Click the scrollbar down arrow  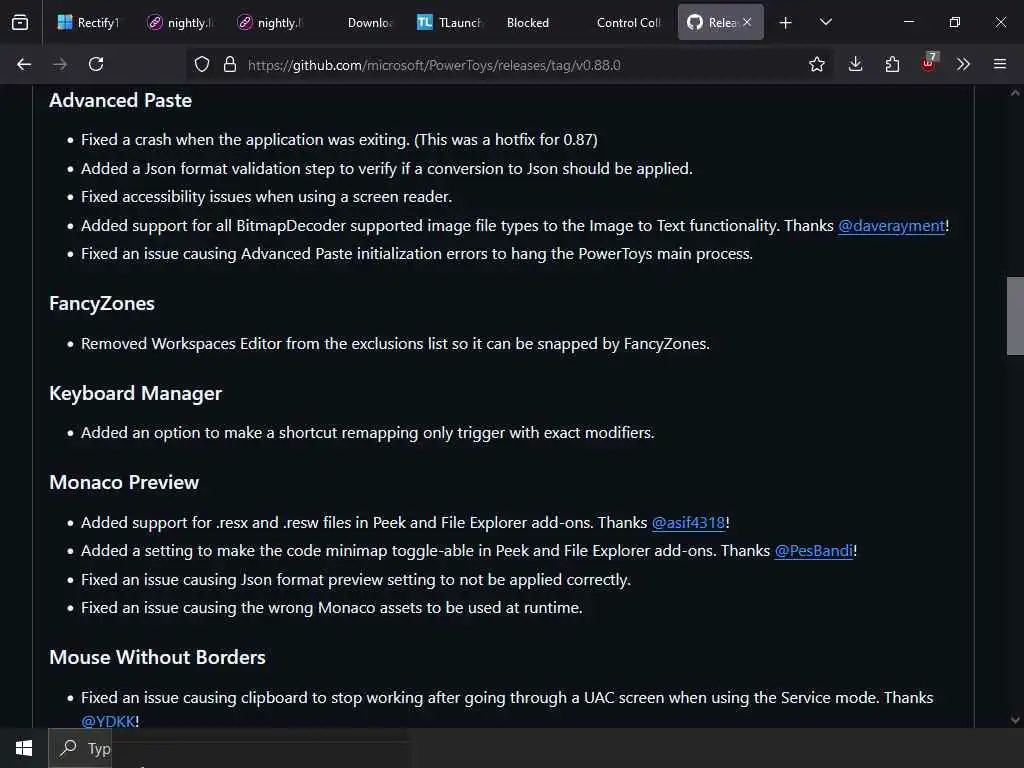click(x=1015, y=720)
